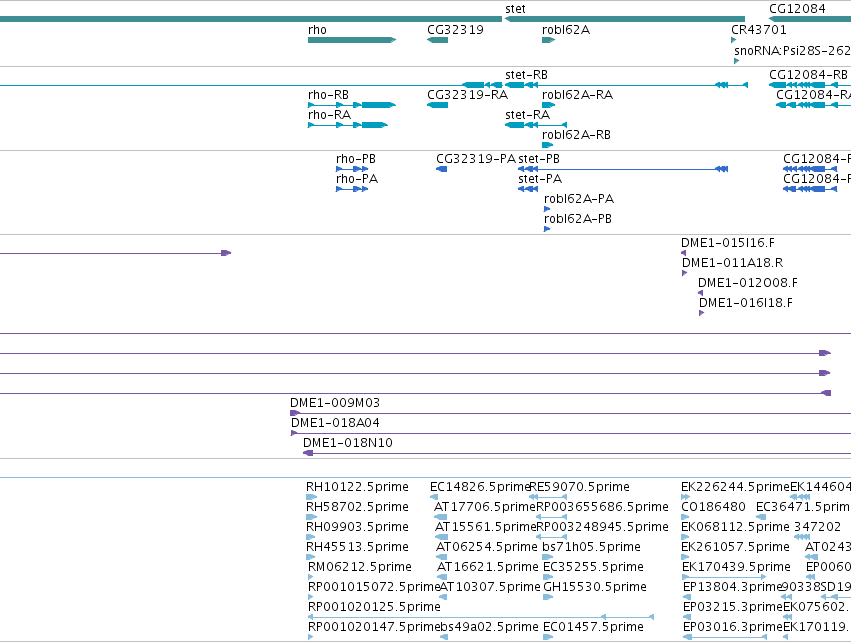Viewport: 851px width, 642px height.
Task: Select the rho-RB transcript label
Action: [328, 95]
